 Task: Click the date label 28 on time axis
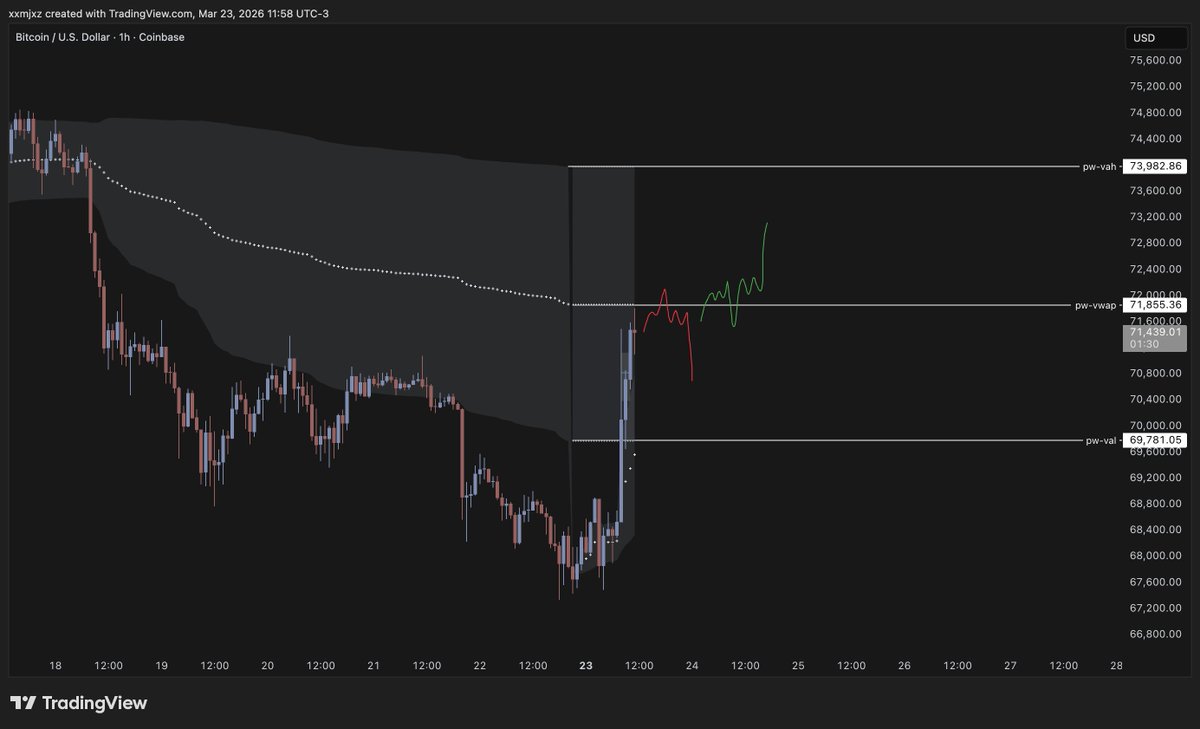[x=1116, y=665]
